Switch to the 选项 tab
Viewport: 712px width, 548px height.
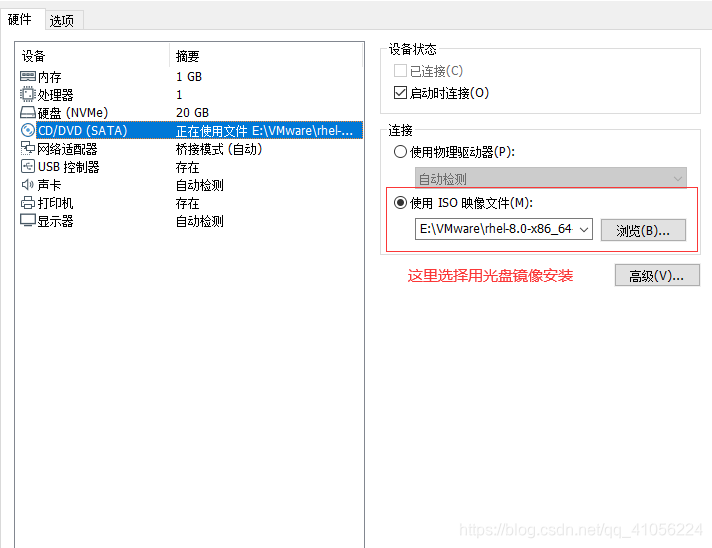coord(62,20)
